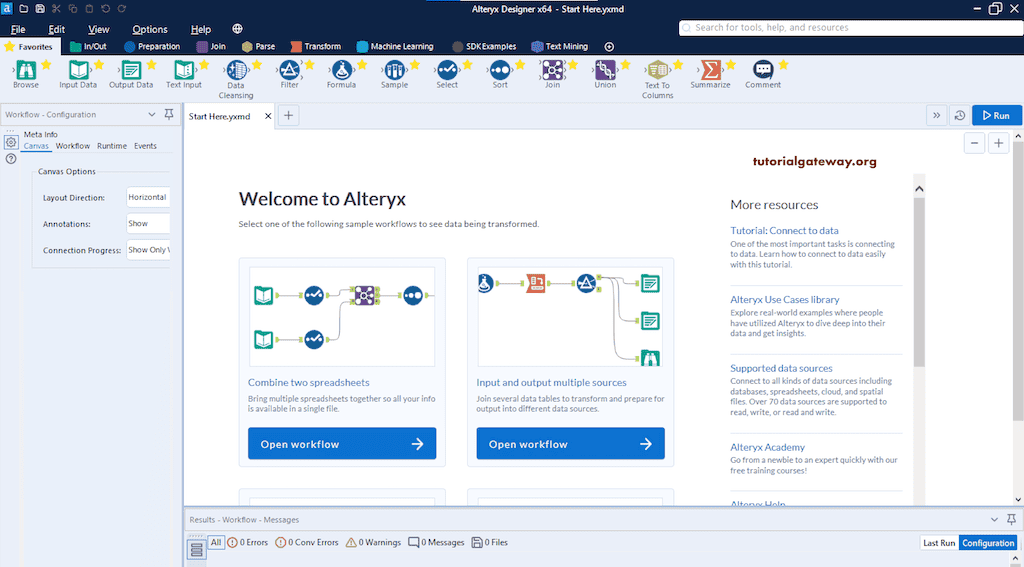This screenshot has height=567, width=1024.
Task: Open workflow for Input and output multiple sources
Action: 571,444
